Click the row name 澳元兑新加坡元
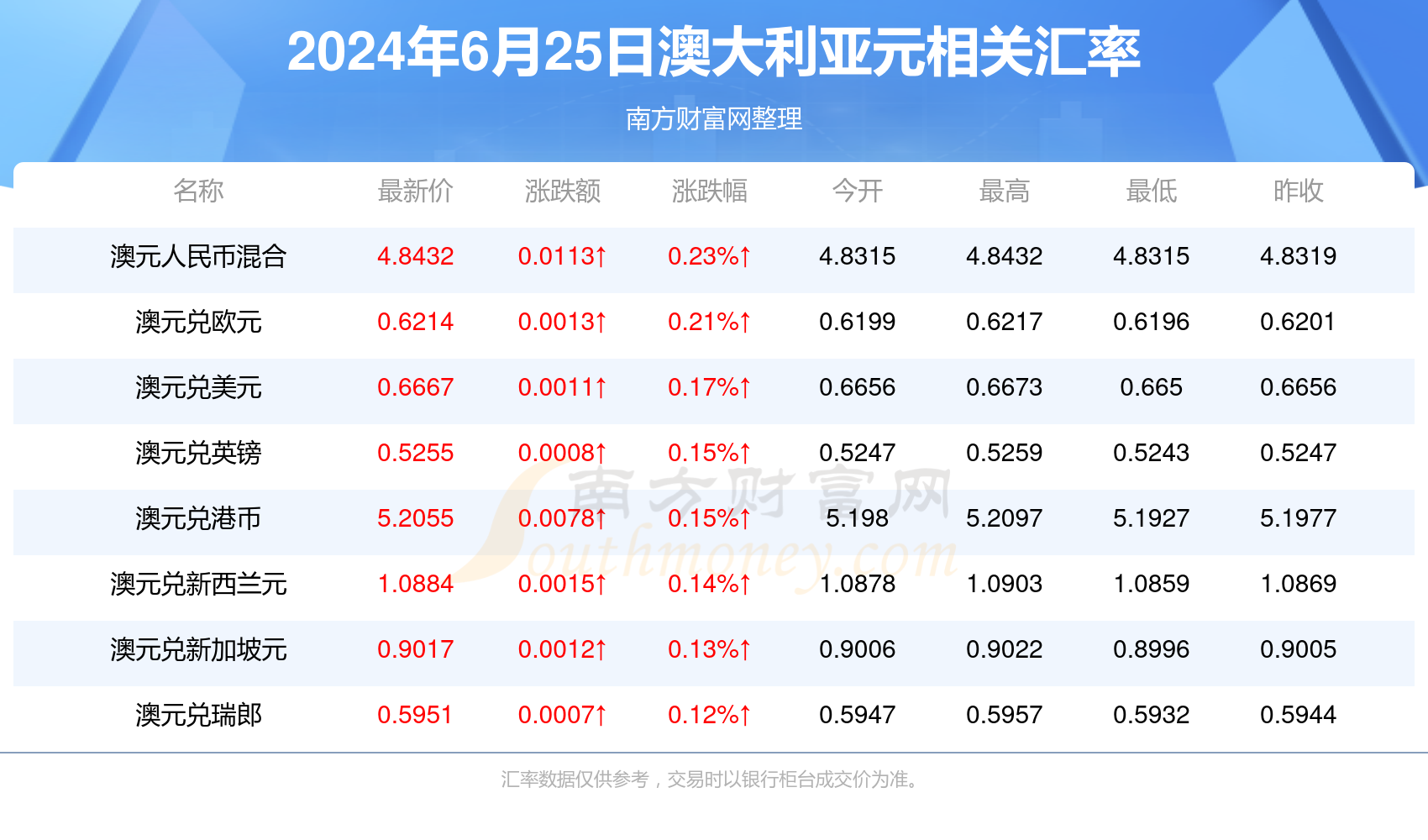The width and height of the screenshot is (1428, 840). pyautogui.click(x=198, y=649)
